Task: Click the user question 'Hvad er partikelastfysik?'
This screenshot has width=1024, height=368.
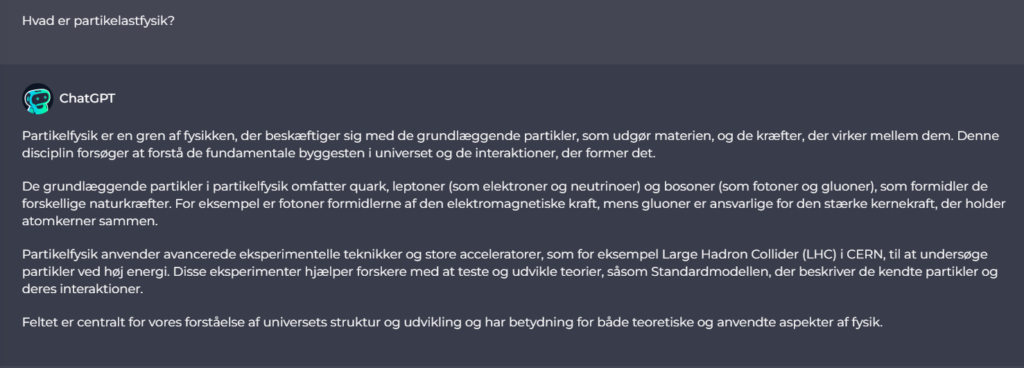Action: tap(98, 21)
